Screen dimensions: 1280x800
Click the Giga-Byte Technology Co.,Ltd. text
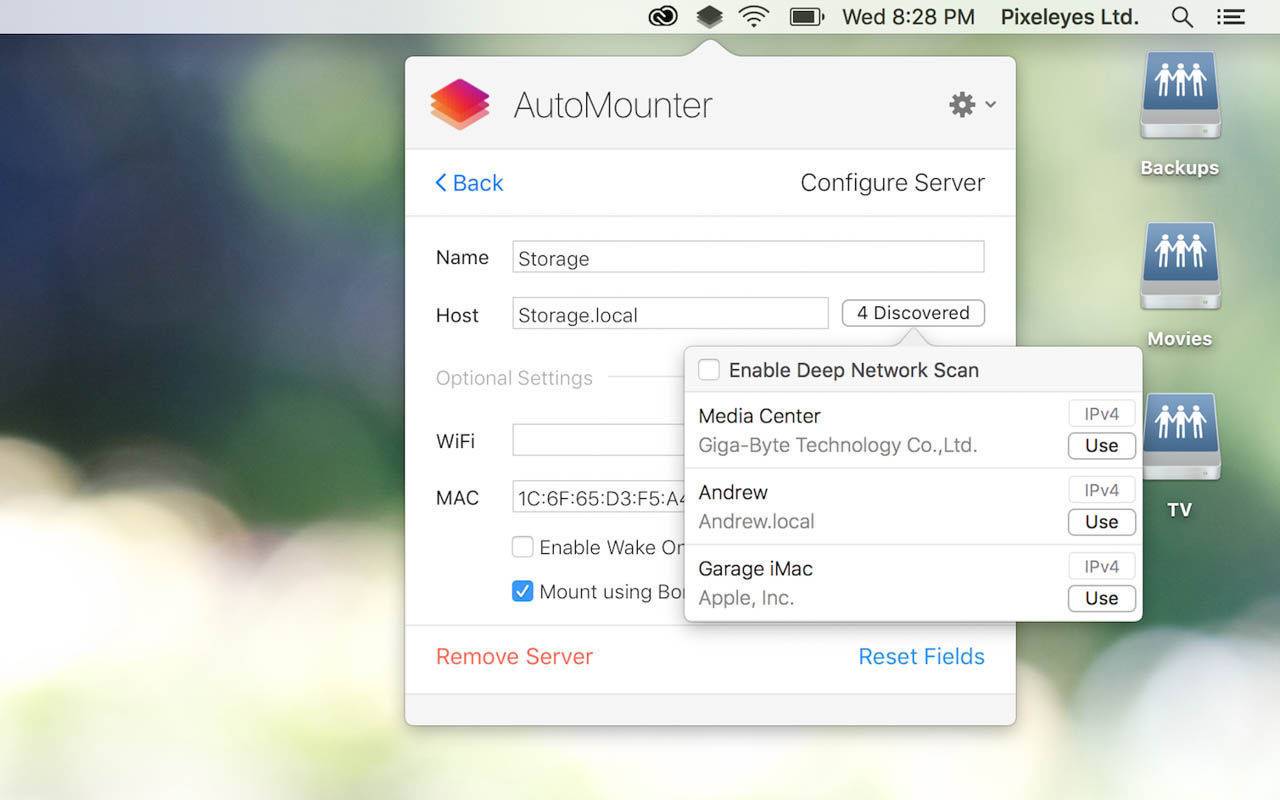pyautogui.click(x=837, y=446)
